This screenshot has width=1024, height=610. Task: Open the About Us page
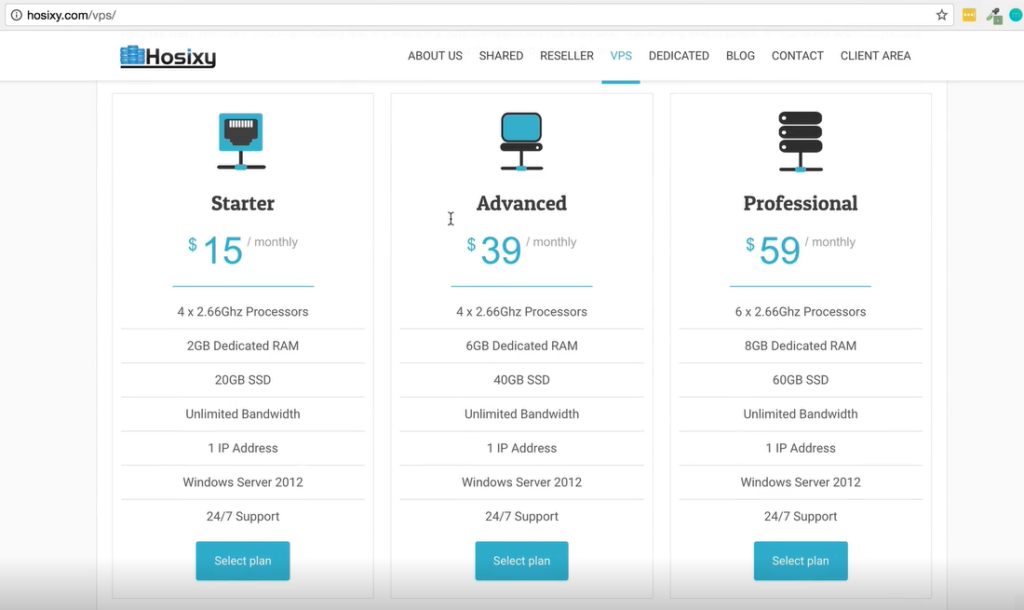[x=435, y=56]
